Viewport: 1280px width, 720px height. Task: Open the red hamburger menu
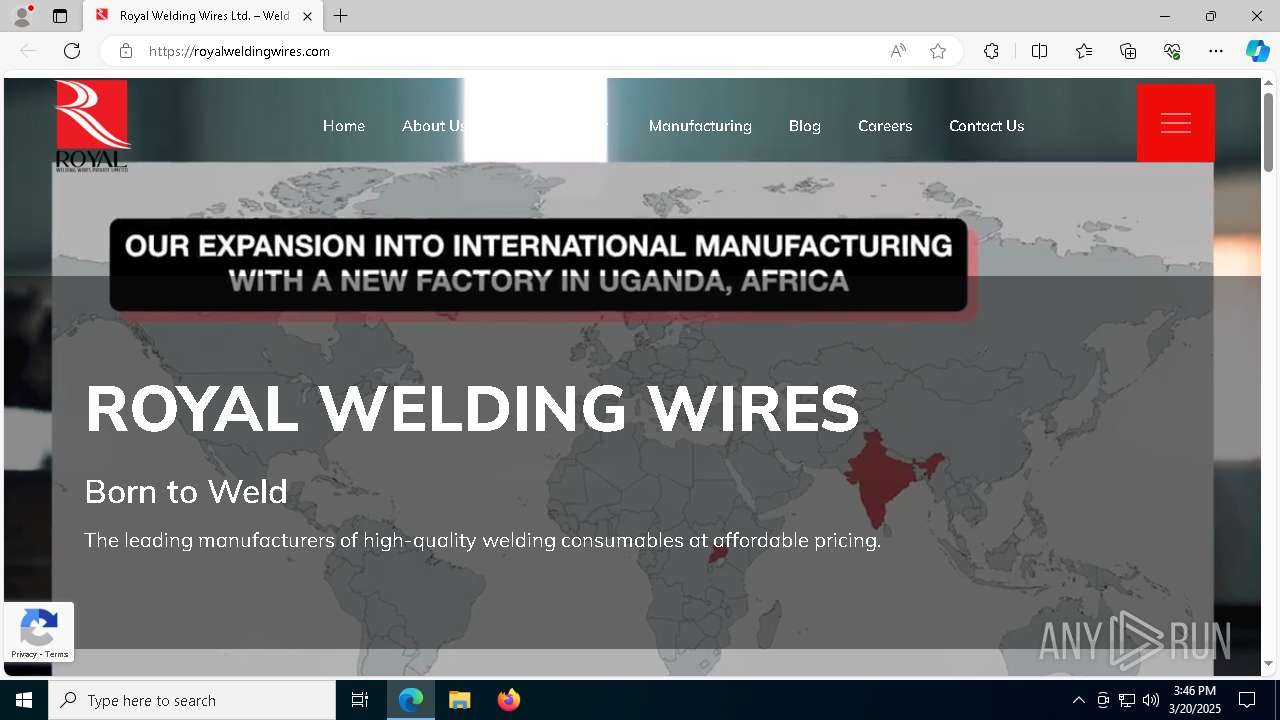click(1176, 123)
